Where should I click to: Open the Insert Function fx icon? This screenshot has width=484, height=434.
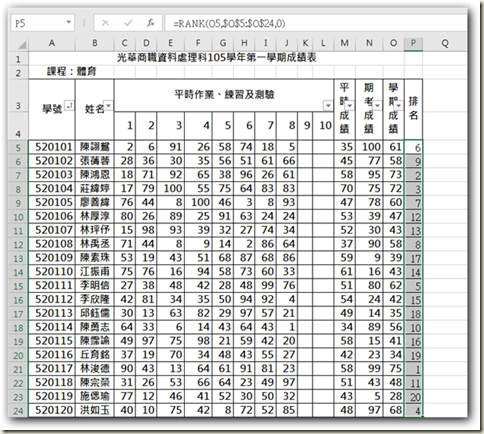(x=151, y=23)
